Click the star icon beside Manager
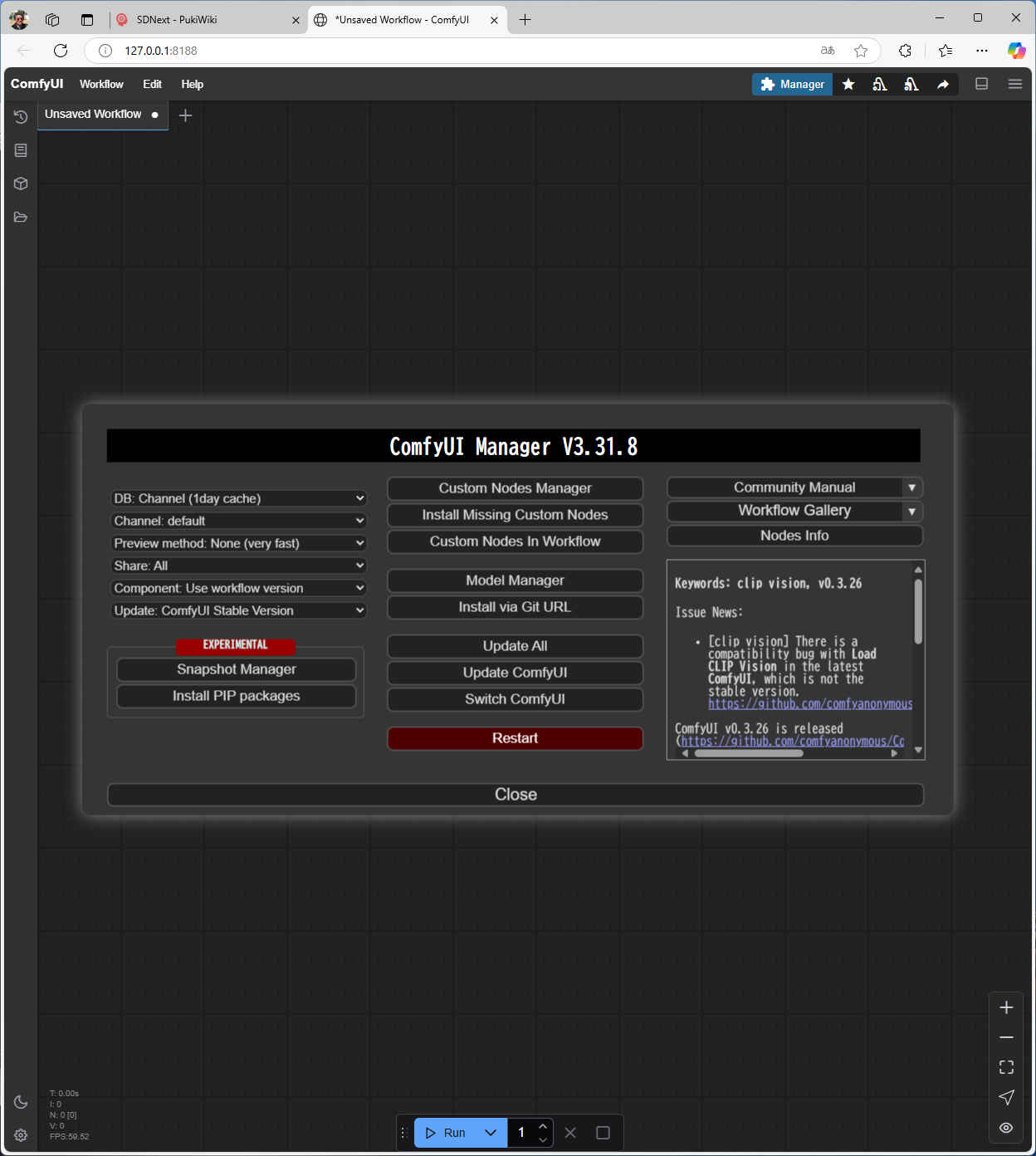This screenshot has width=1036, height=1156. tap(848, 84)
